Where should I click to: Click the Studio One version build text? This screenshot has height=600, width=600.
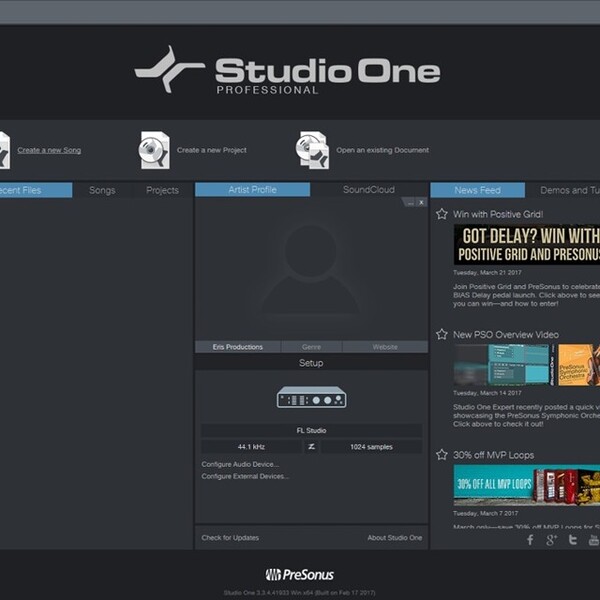click(300, 593)
